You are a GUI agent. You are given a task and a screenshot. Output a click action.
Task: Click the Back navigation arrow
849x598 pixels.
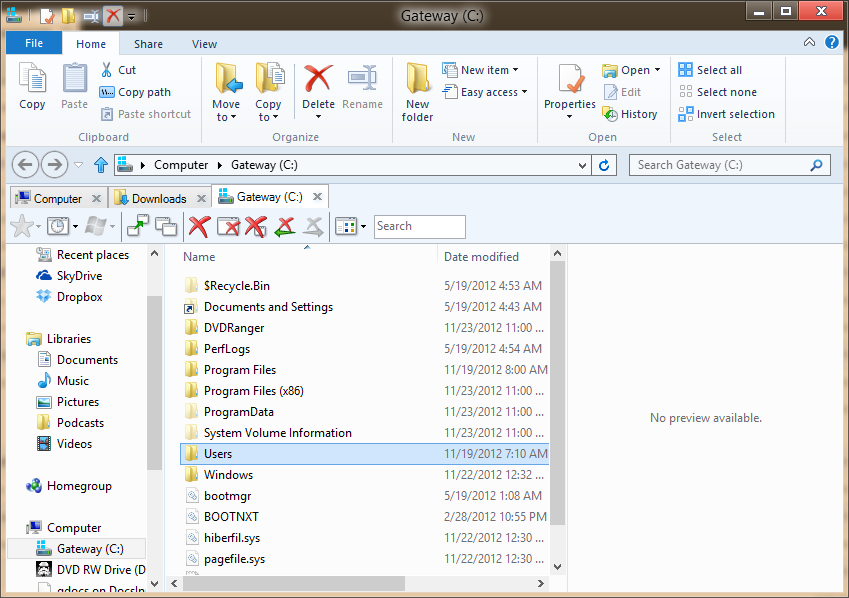(25, 165)
